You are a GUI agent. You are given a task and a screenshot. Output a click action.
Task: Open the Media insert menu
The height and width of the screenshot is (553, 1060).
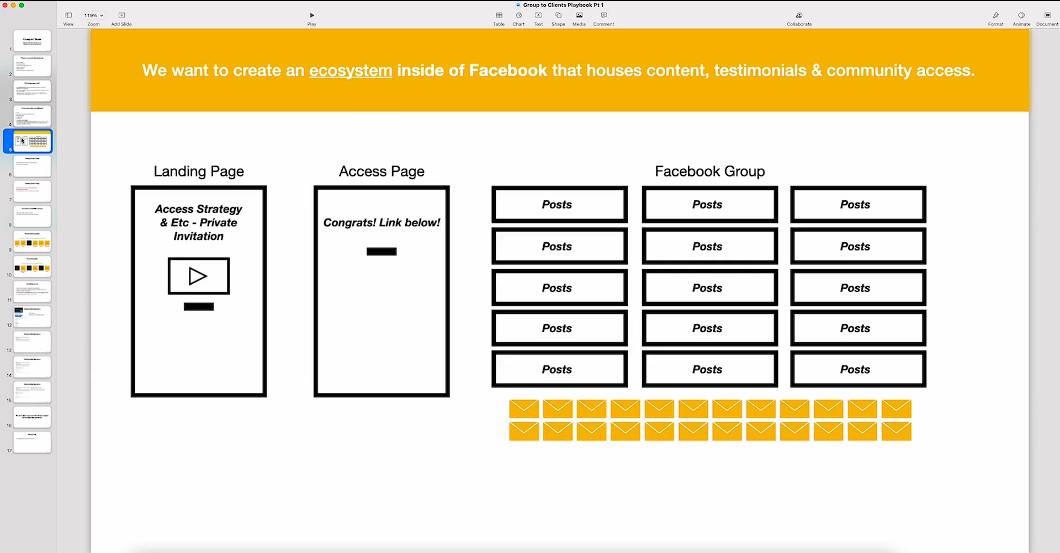(579, 16)
